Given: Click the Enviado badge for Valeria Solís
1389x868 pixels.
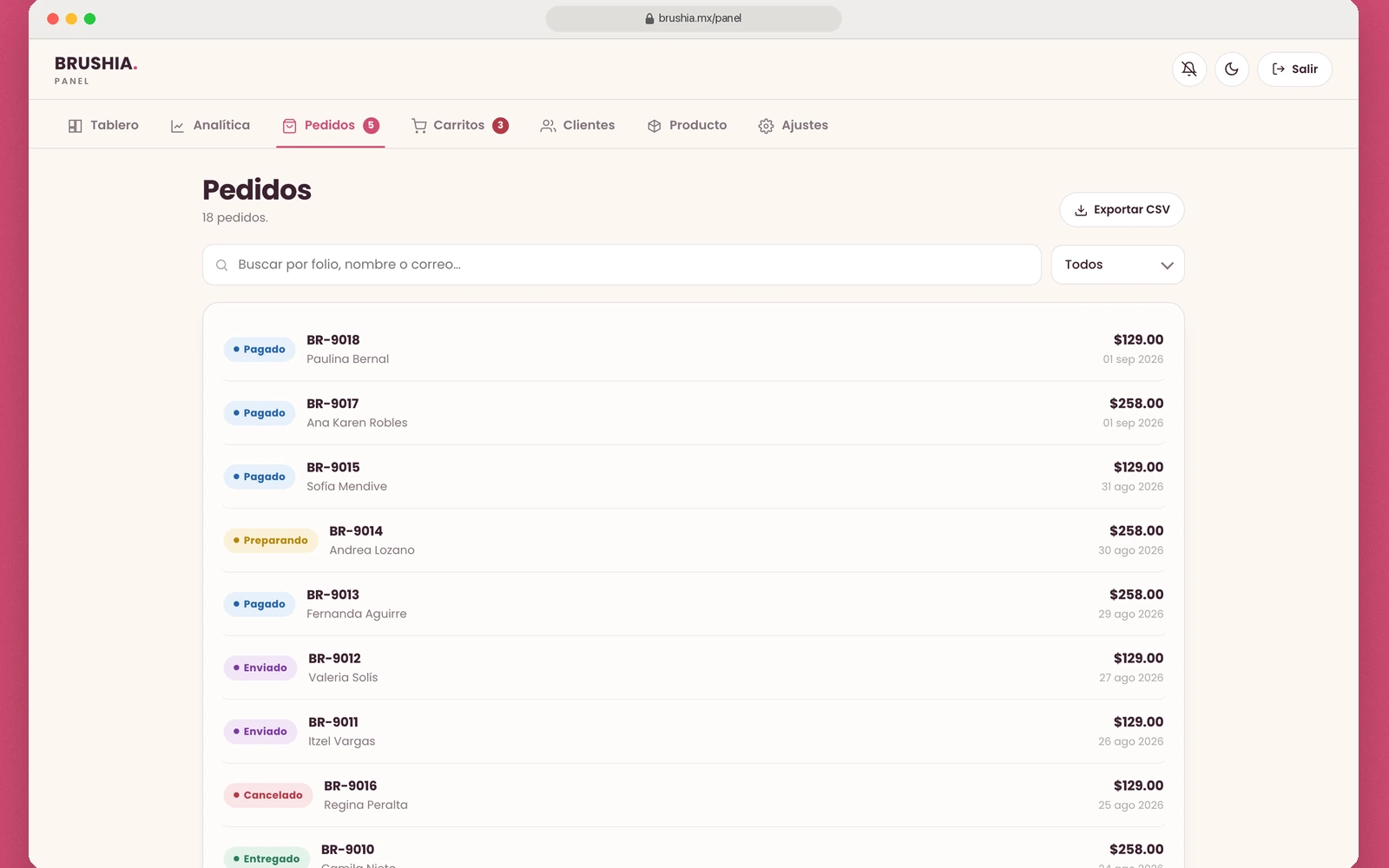Looking at the screenshot, I should [260, 668].
